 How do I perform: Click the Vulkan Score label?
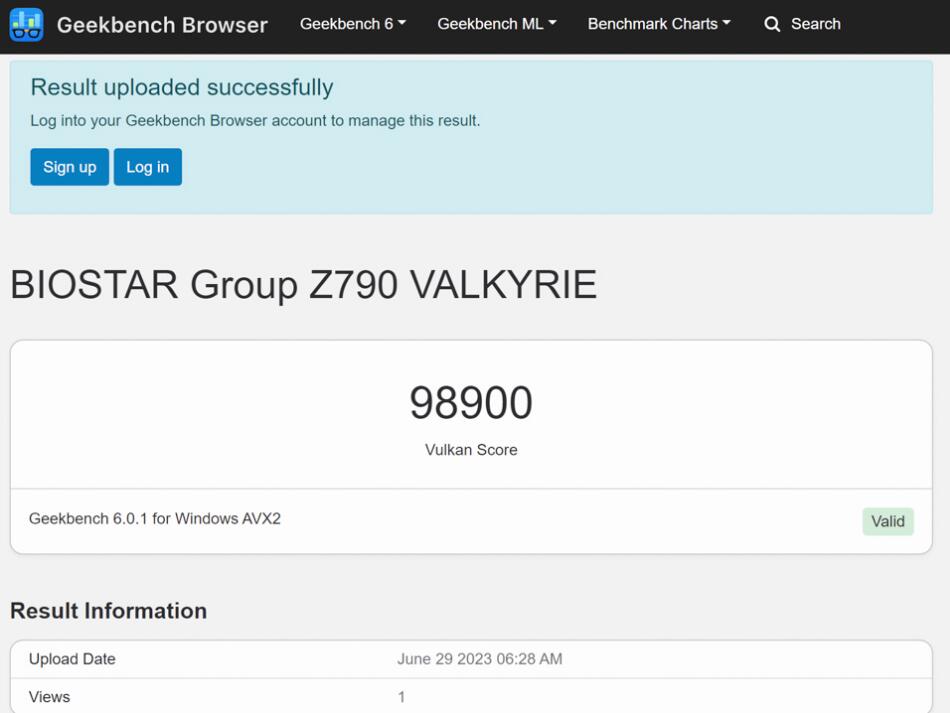click(x=471, y=450)
